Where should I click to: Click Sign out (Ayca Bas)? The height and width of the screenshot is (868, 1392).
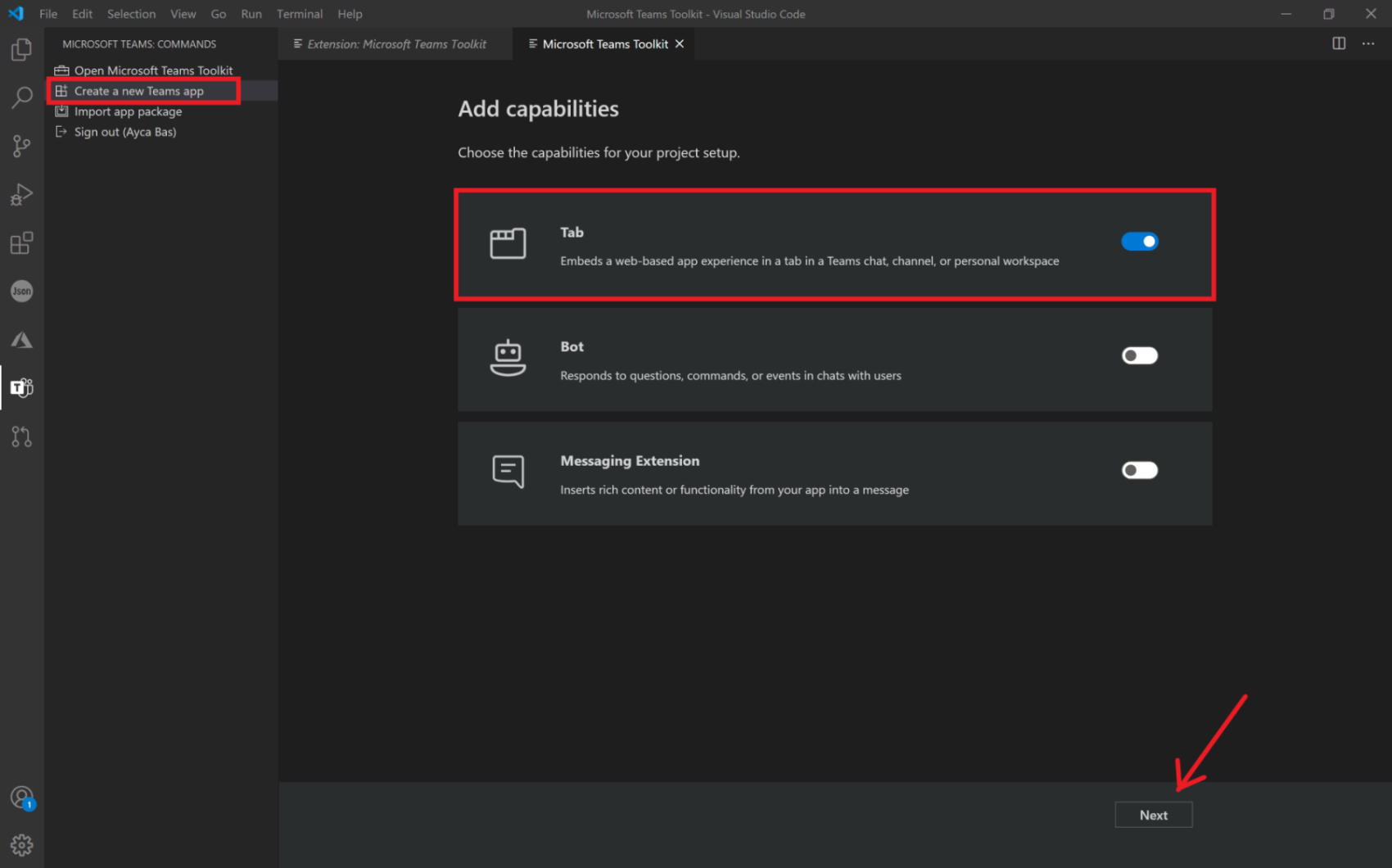pos(124,132)
